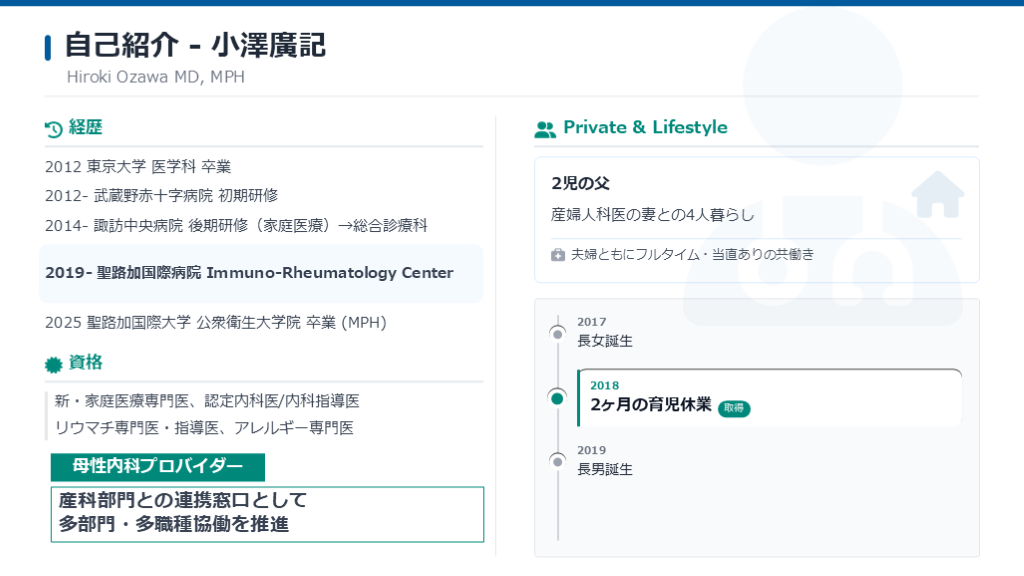Image resolution: width=1024 pixels, height=576 pixels.
Task: Select the リウマチ専門医・指導医 qualification line
Action: click(x=204, y=428)
